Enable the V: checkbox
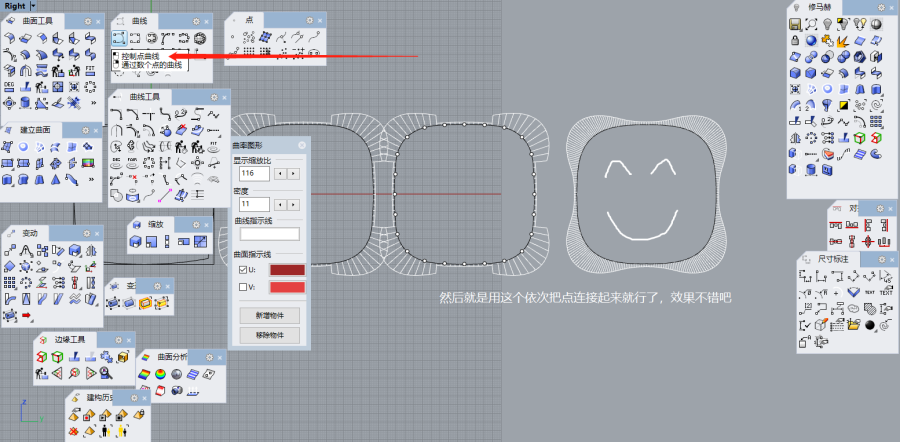This screenshot has height=442, width=900. [241, 288]
